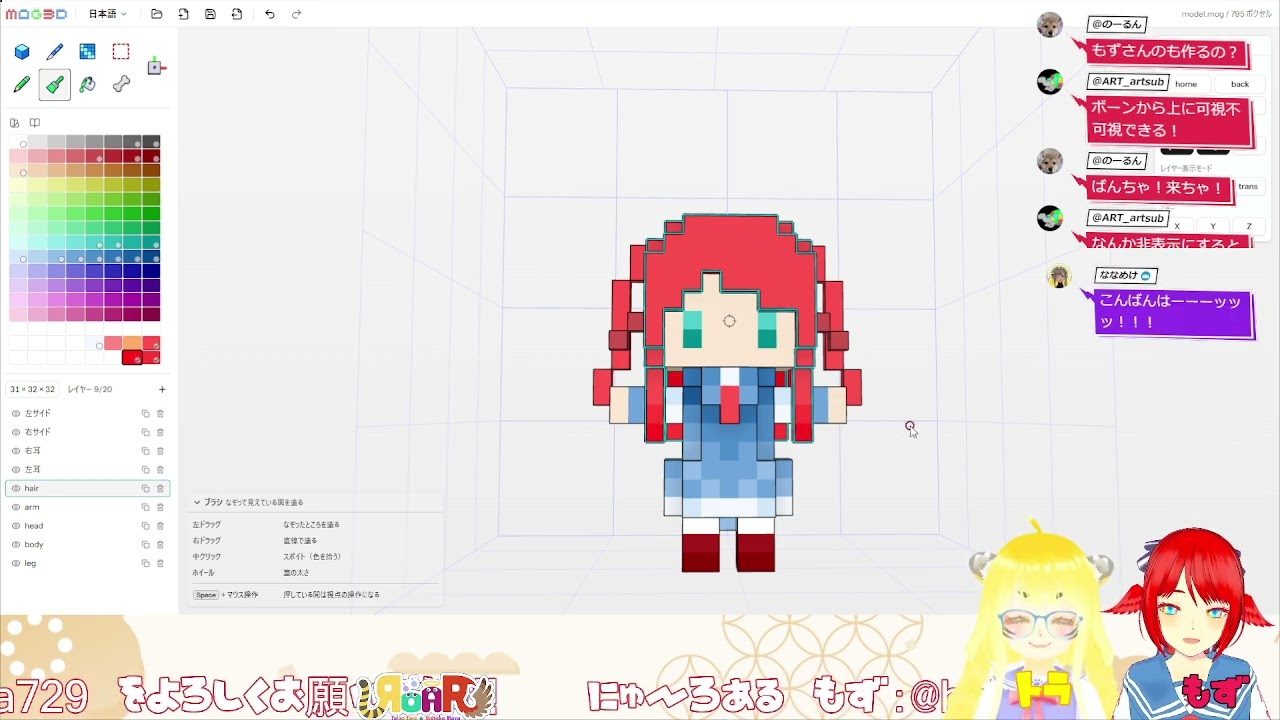This screenshot has width=1280, height=720.
Task: Delete the leg layer
Action: coord(160,564)
